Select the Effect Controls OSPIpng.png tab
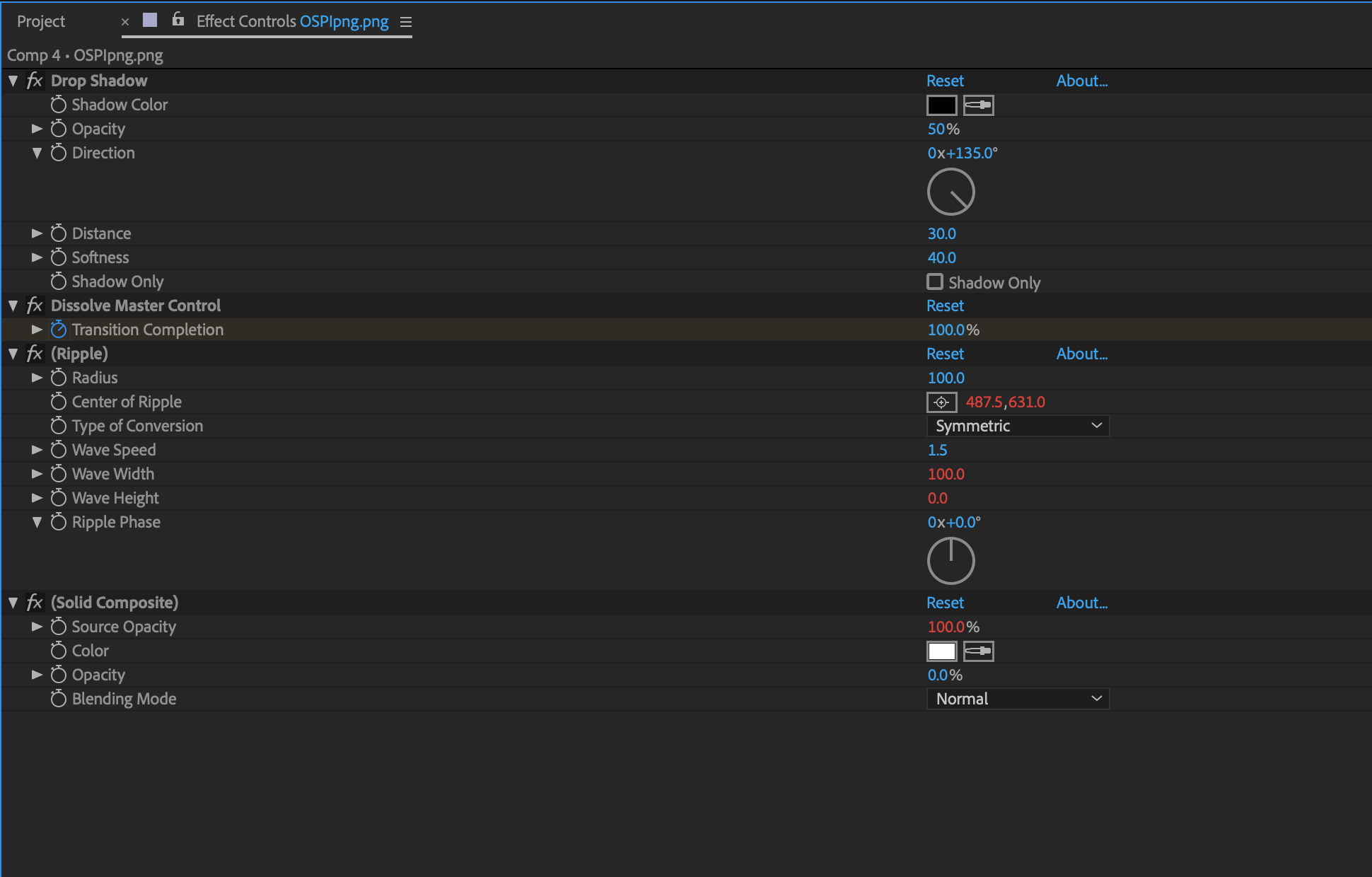Screen dimensions: 1372x877 tap(292, 21)
